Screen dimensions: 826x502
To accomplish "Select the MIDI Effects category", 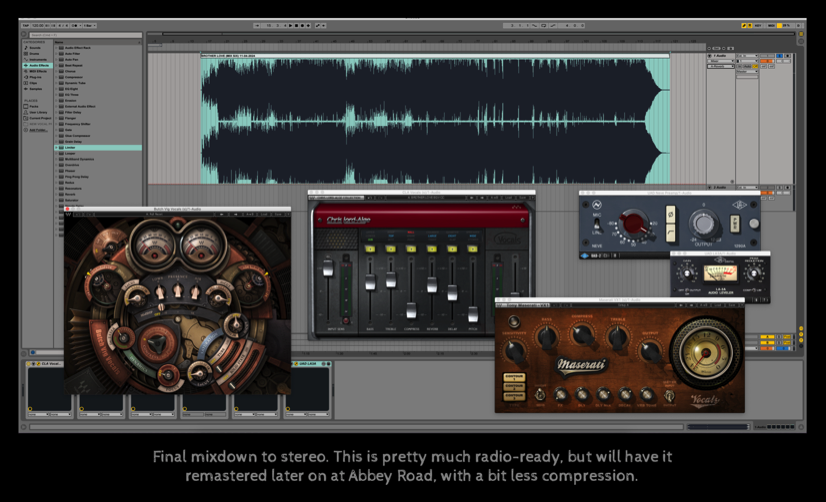I will click(37, 71).
